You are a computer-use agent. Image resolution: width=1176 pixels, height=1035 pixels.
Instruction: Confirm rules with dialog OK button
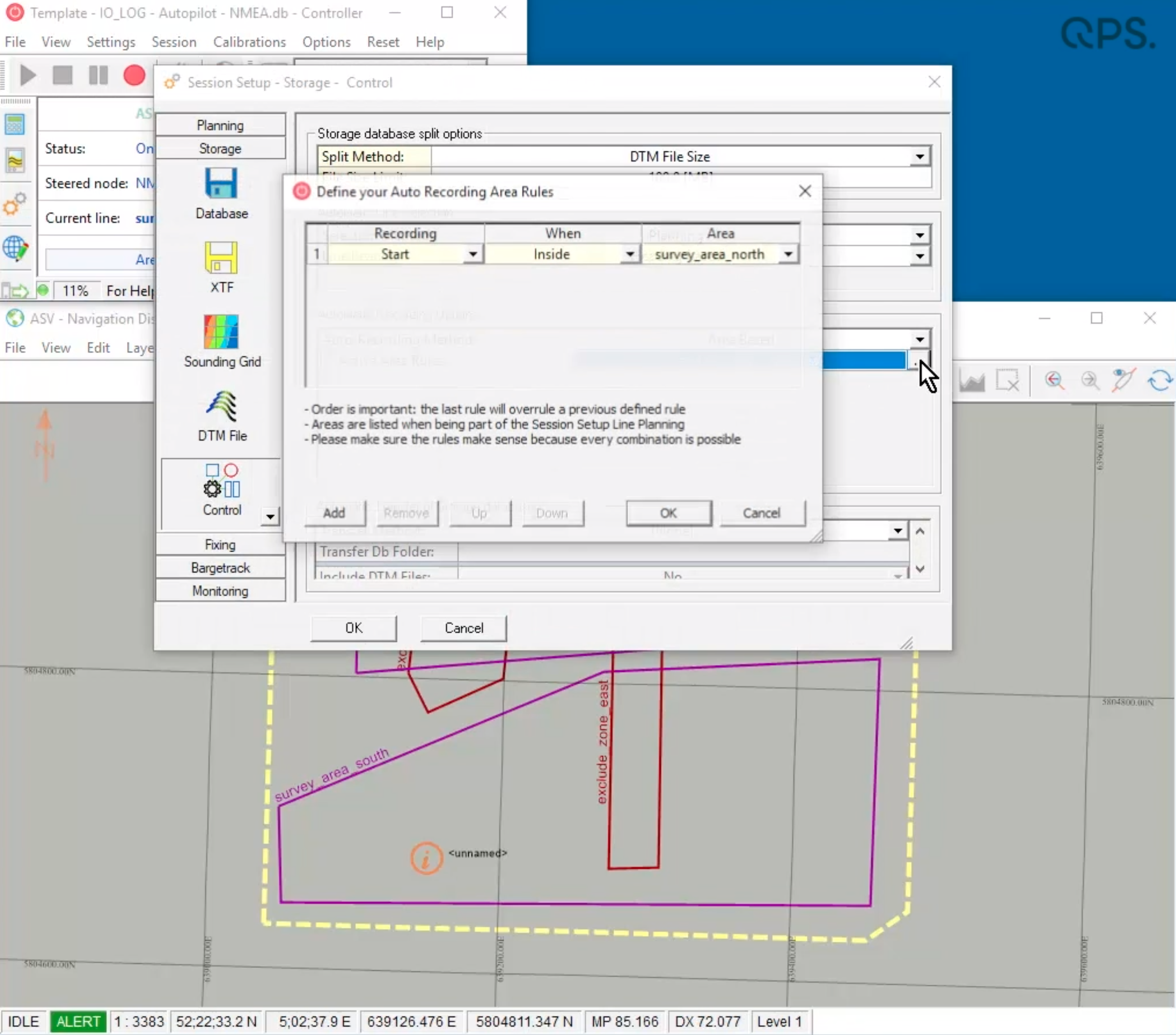click(668, 513)
